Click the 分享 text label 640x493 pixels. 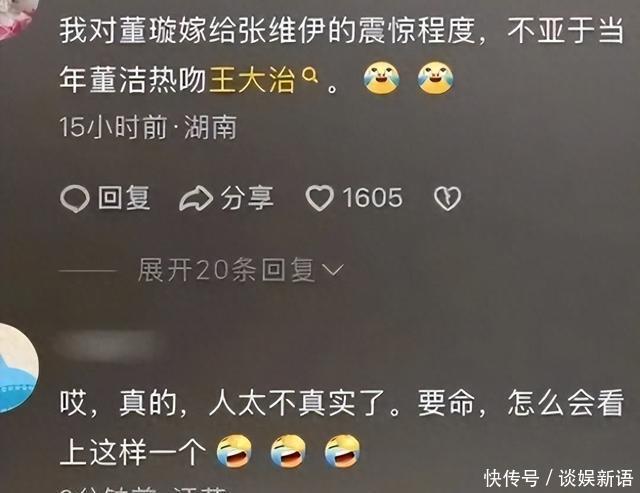click(x=247, y=198)
